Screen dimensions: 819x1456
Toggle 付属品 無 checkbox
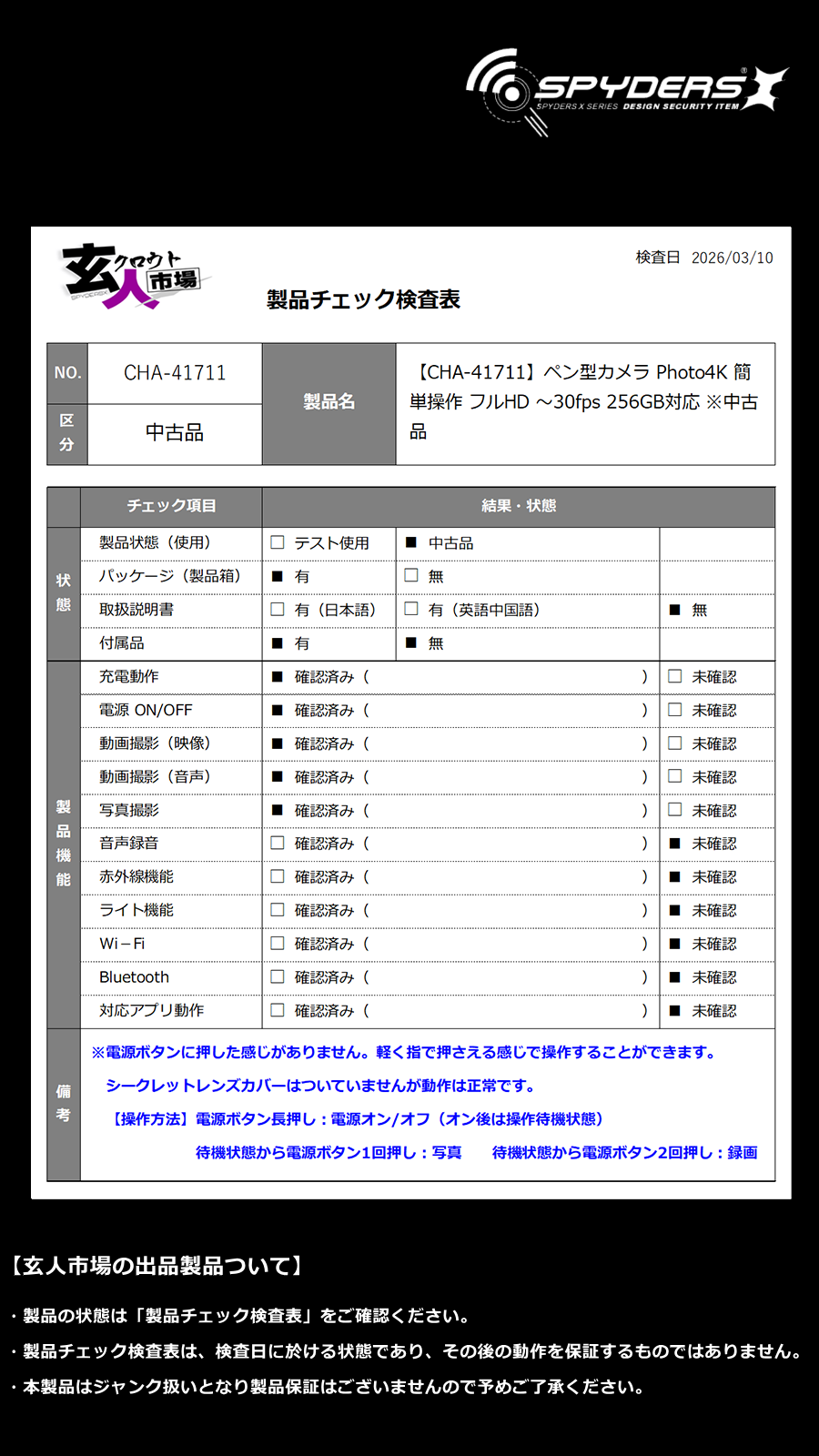(411, 642)
